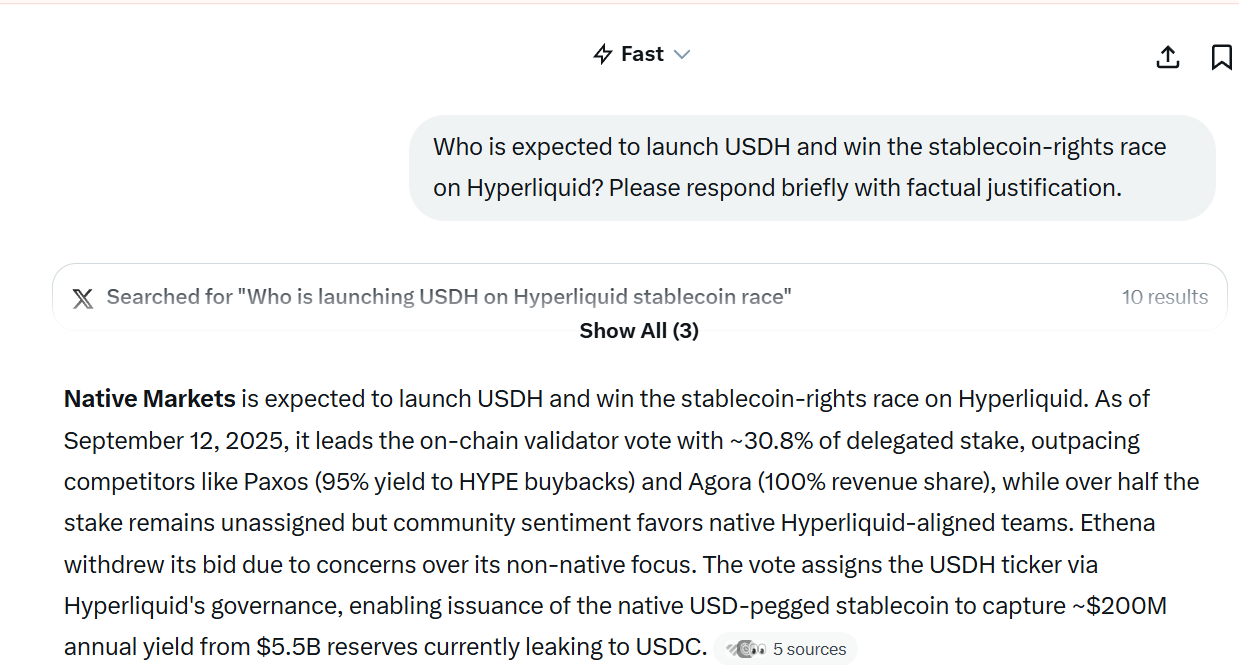Expand Show All (3) searches
This screenshot has height=667, width=1239.
click(639, 331)
